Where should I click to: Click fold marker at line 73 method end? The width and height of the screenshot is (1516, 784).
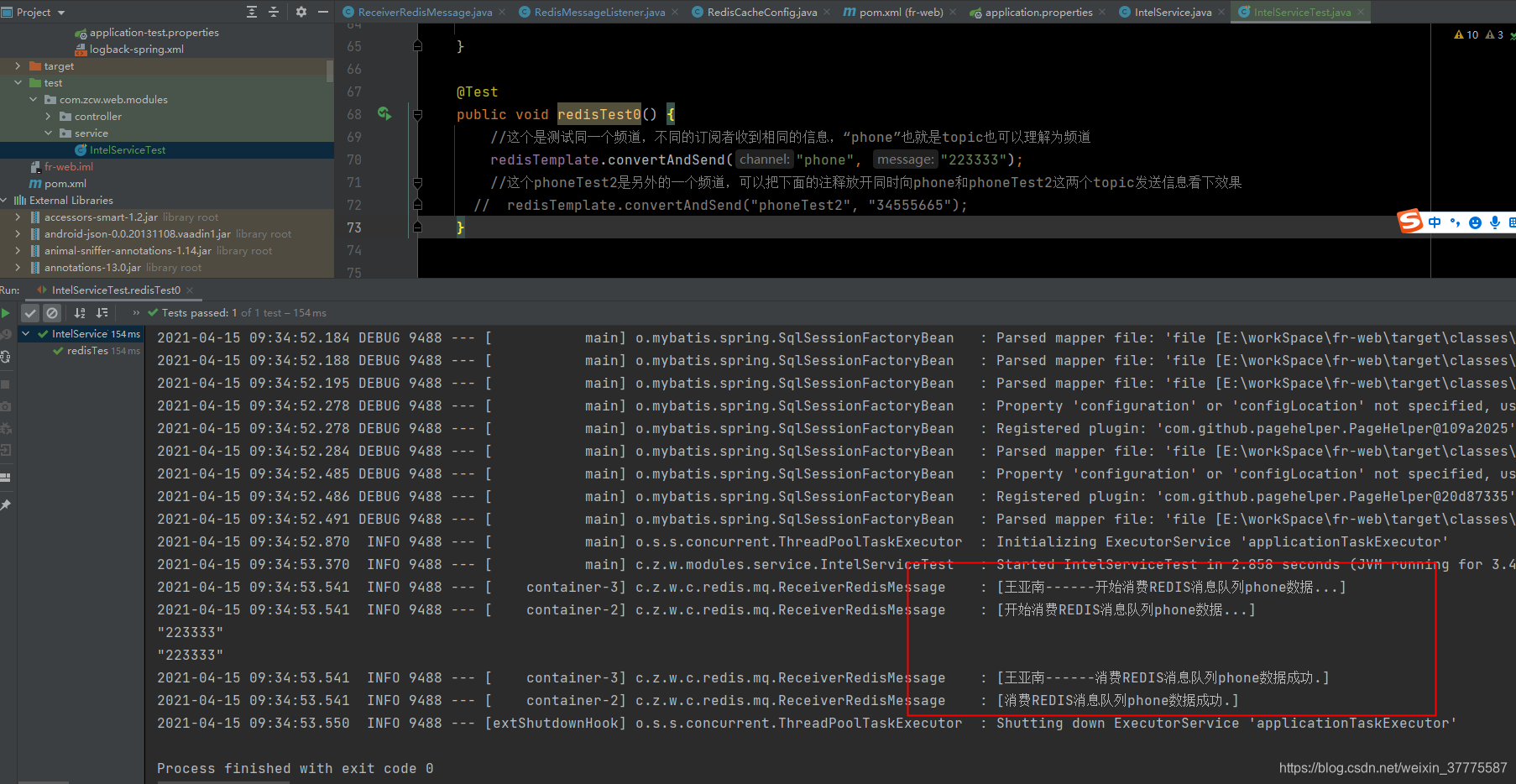(x=417, y=227)
